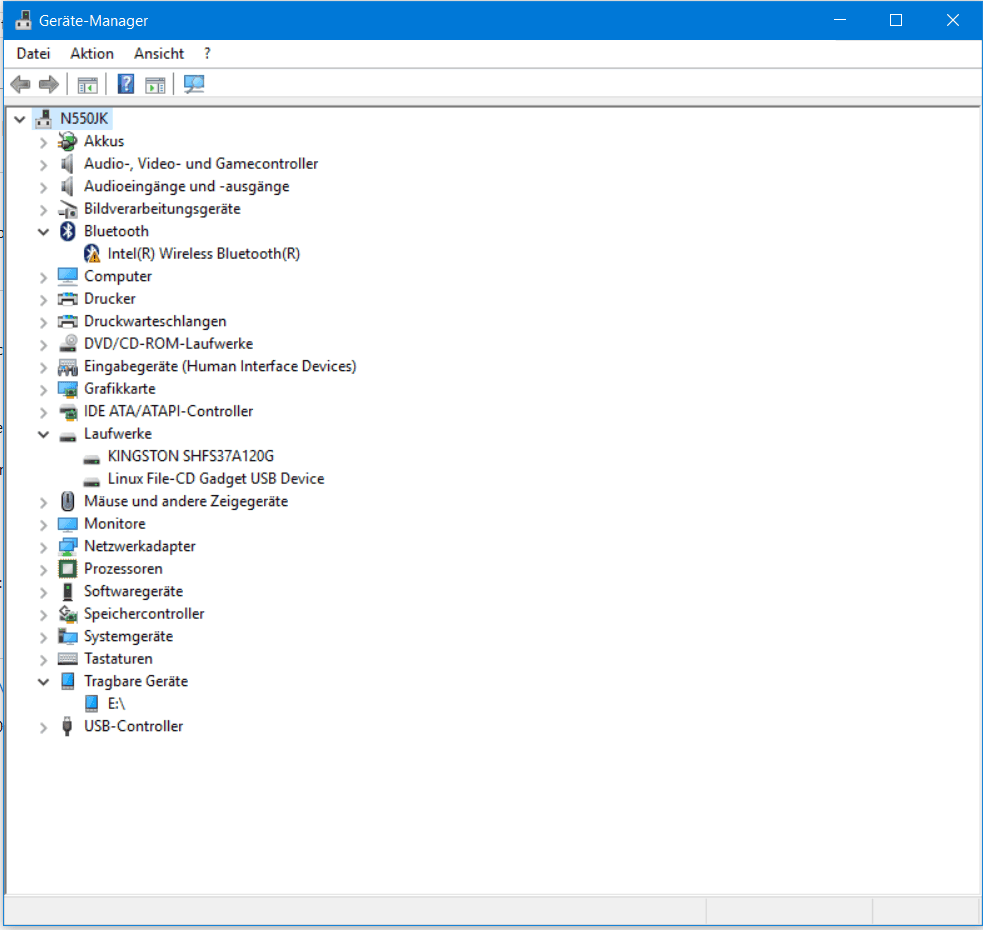983x930 pixels.
Task: Expand the USB-Controller category
Action: [x=43, y=727]
